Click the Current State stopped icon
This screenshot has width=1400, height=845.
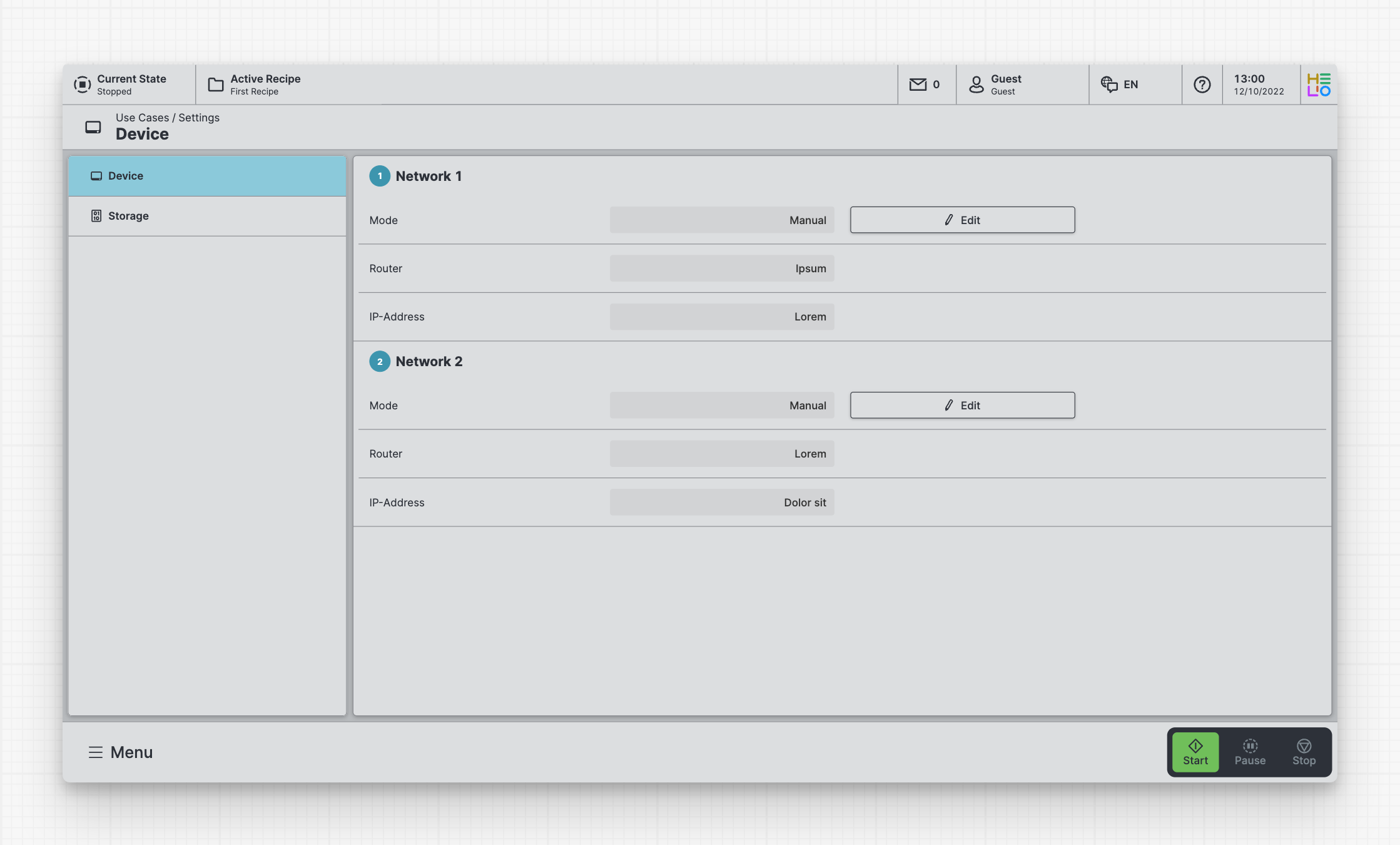click(82, 84)
